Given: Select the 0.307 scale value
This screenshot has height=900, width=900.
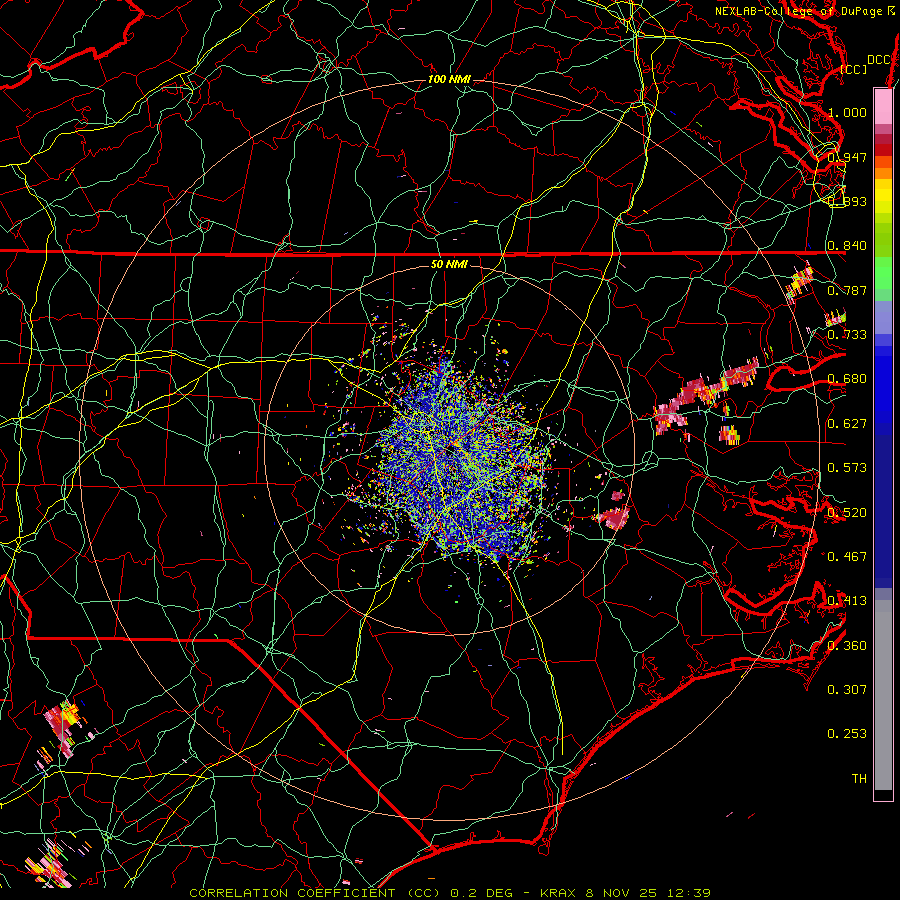Looking at the screenshot, I should tap(847, 690).
